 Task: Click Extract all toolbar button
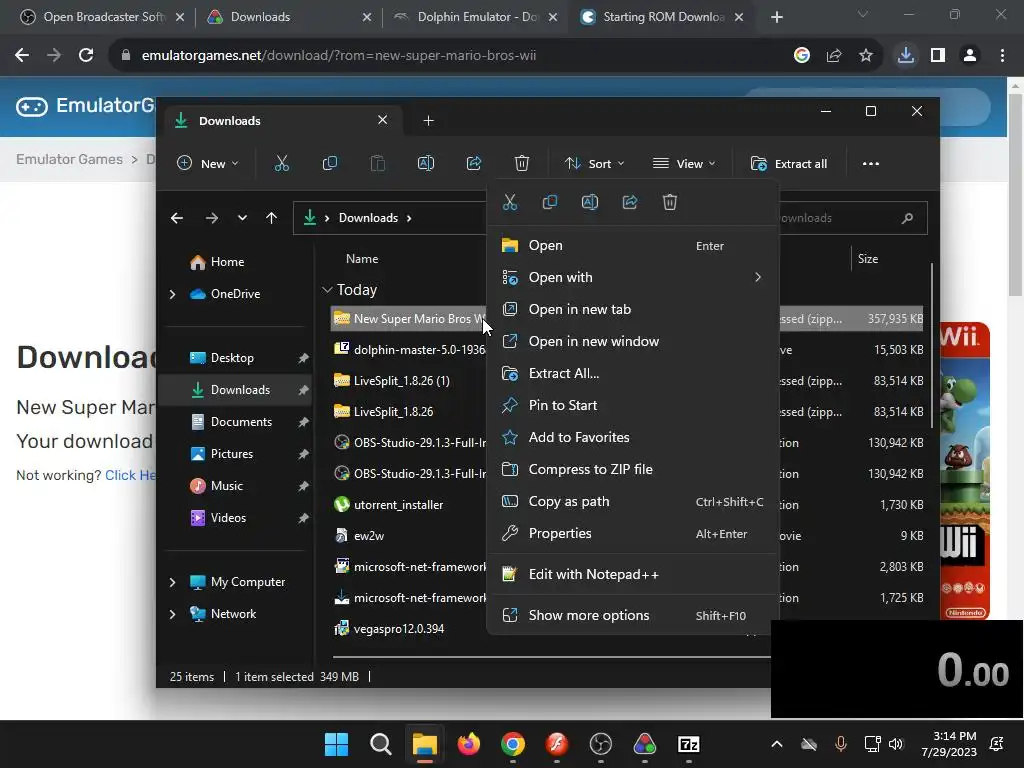(x=789, y=164)
